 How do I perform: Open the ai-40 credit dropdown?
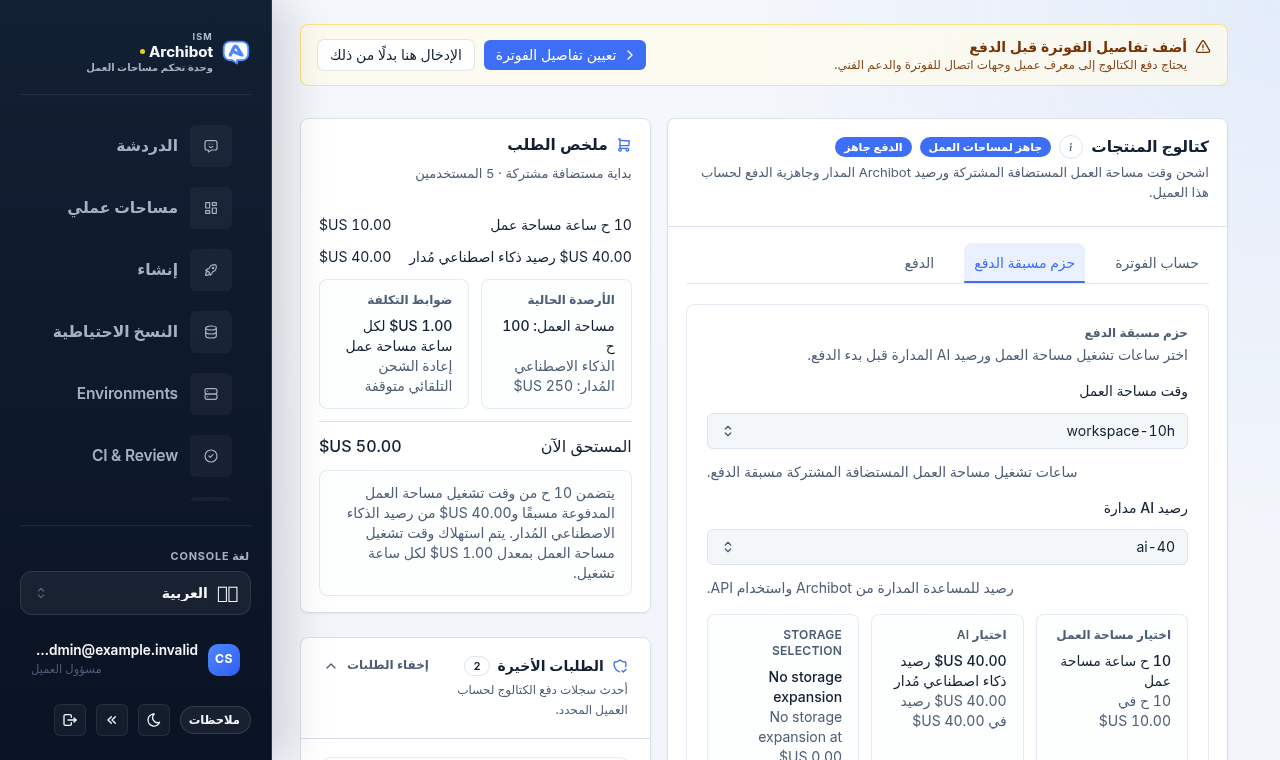click(x=947, y=547)
